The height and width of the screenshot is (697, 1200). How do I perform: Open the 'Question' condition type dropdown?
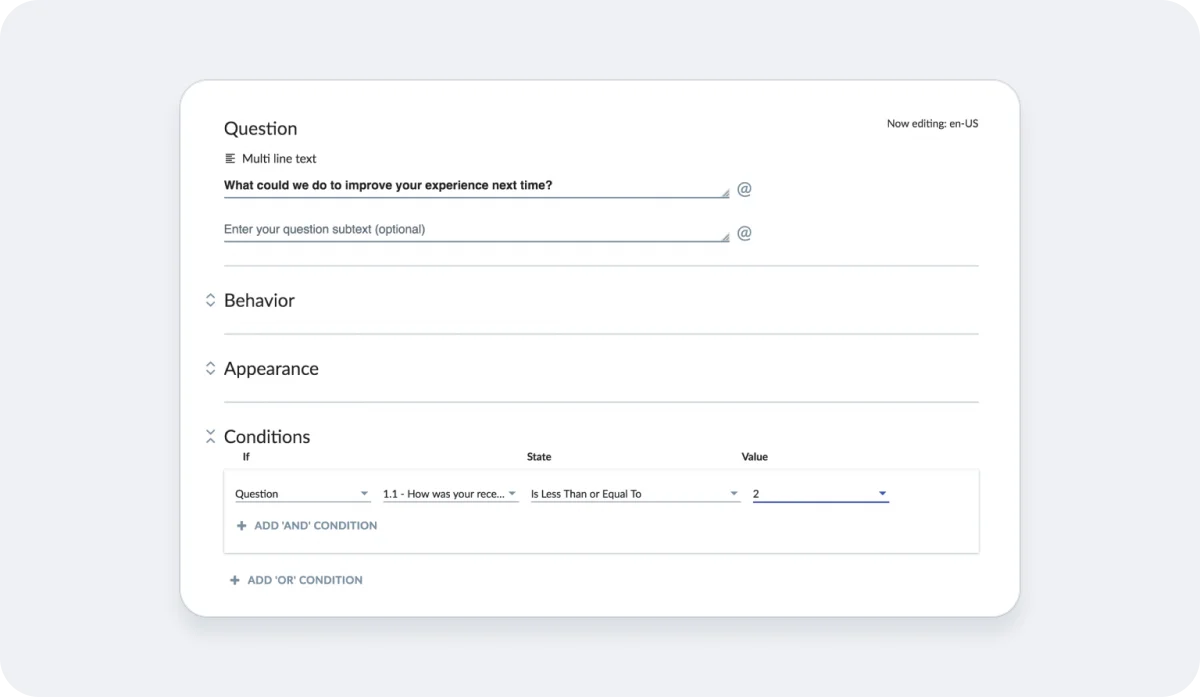pyautogui.click(x=302, y=494)
